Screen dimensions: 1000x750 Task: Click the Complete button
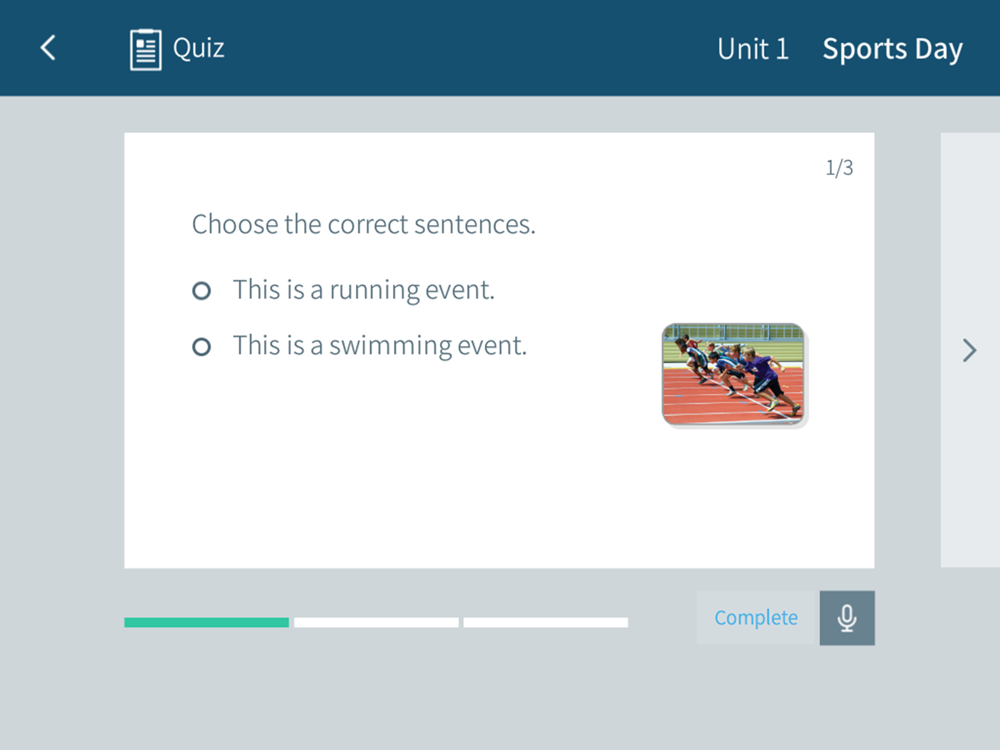tap(757, 618)
